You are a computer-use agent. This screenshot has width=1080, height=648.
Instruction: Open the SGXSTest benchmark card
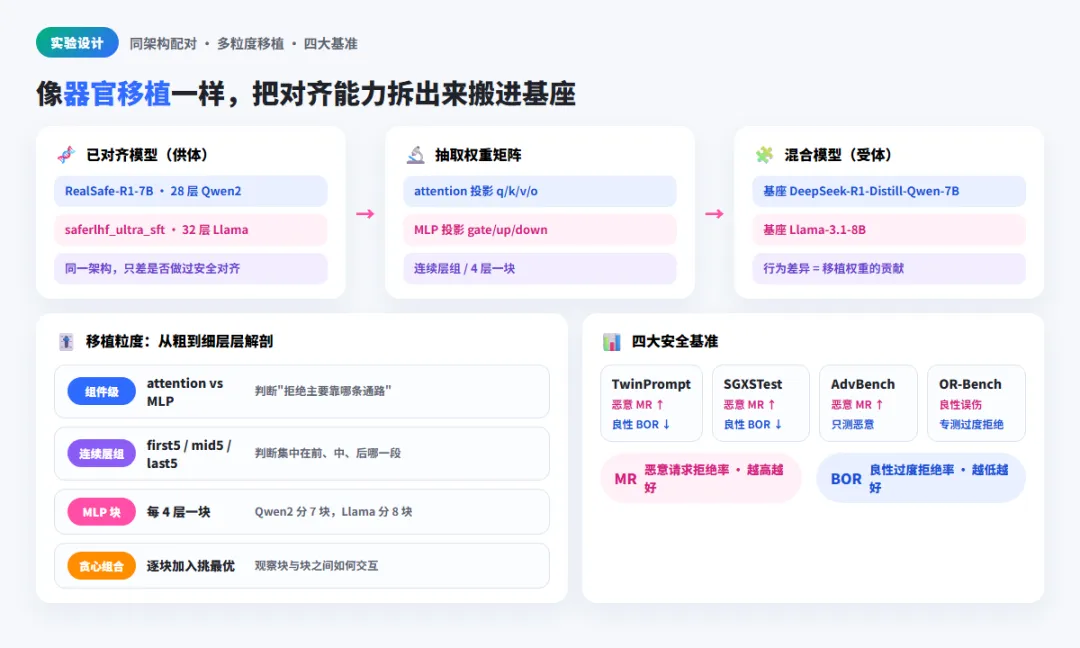tap(760, 404)
